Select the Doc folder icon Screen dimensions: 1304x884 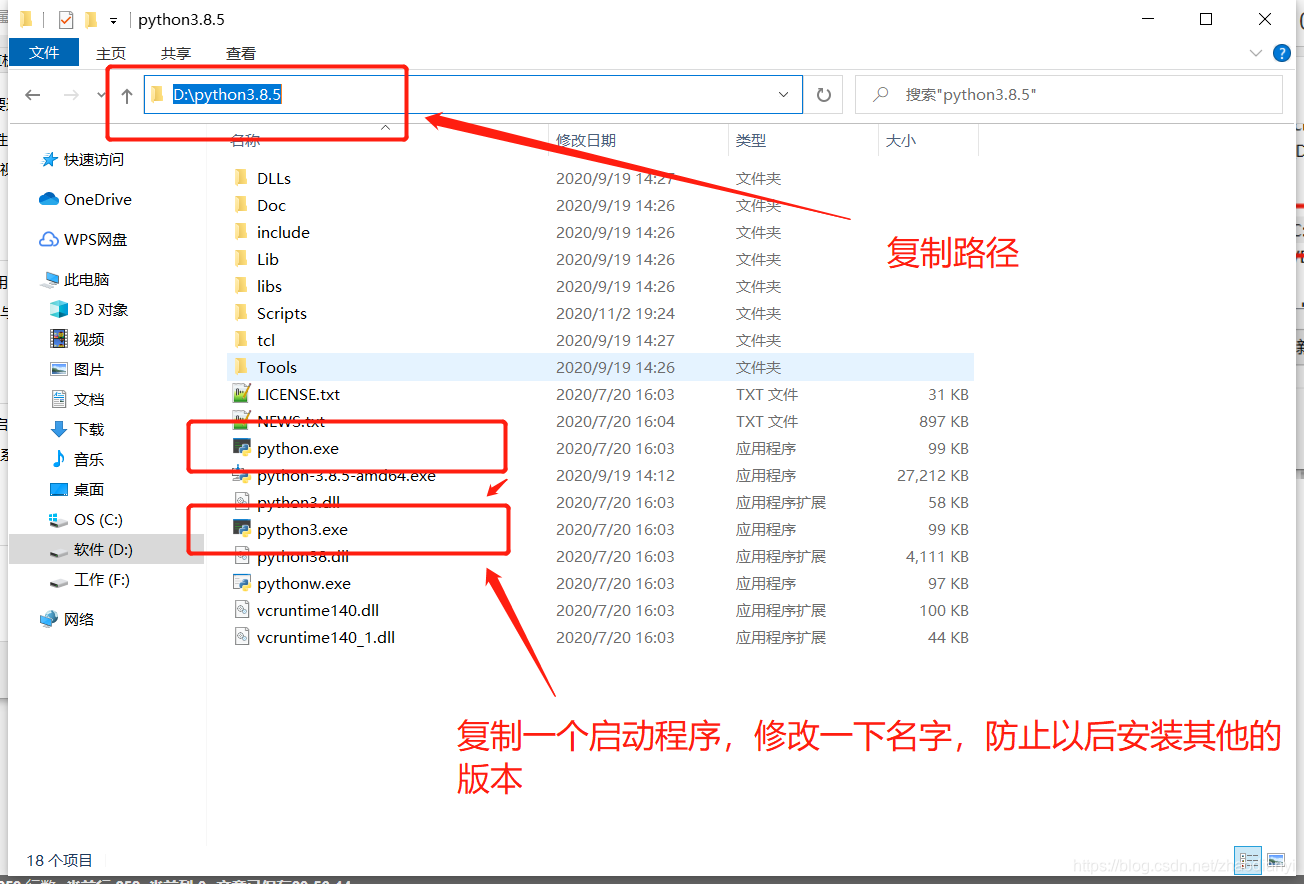coord(241,205)
